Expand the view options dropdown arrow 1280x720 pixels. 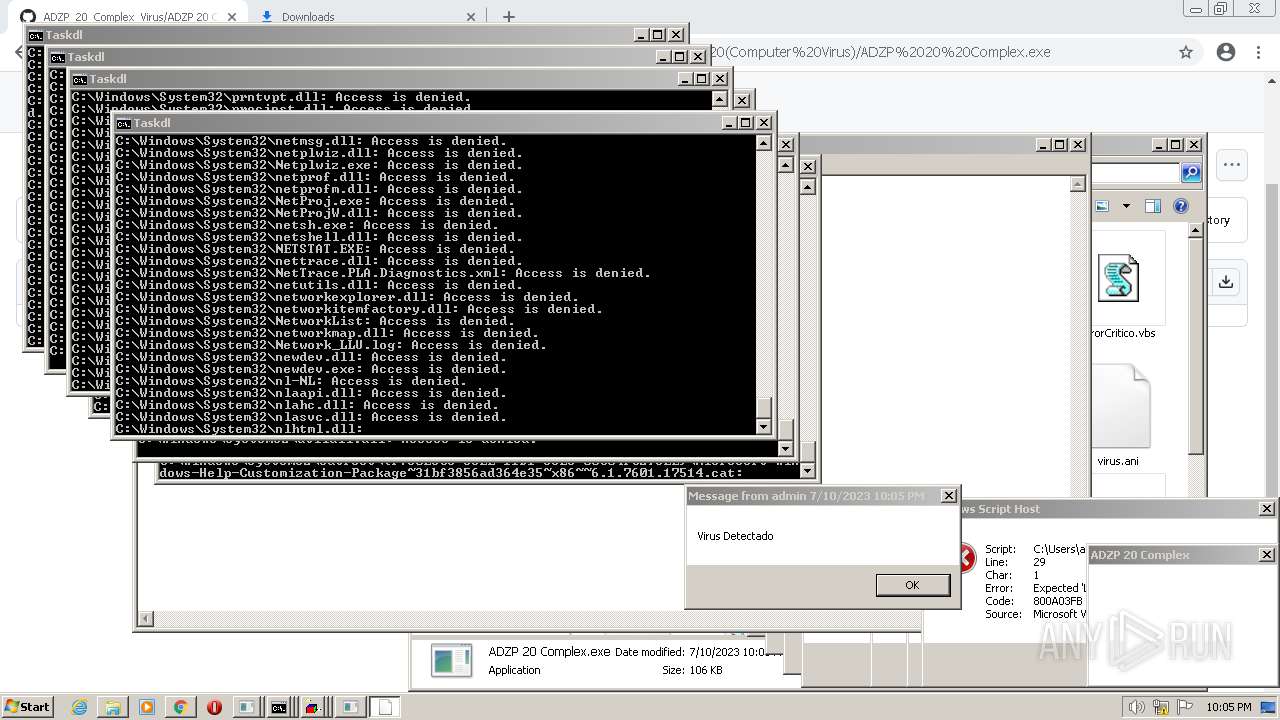(1126, 206)
